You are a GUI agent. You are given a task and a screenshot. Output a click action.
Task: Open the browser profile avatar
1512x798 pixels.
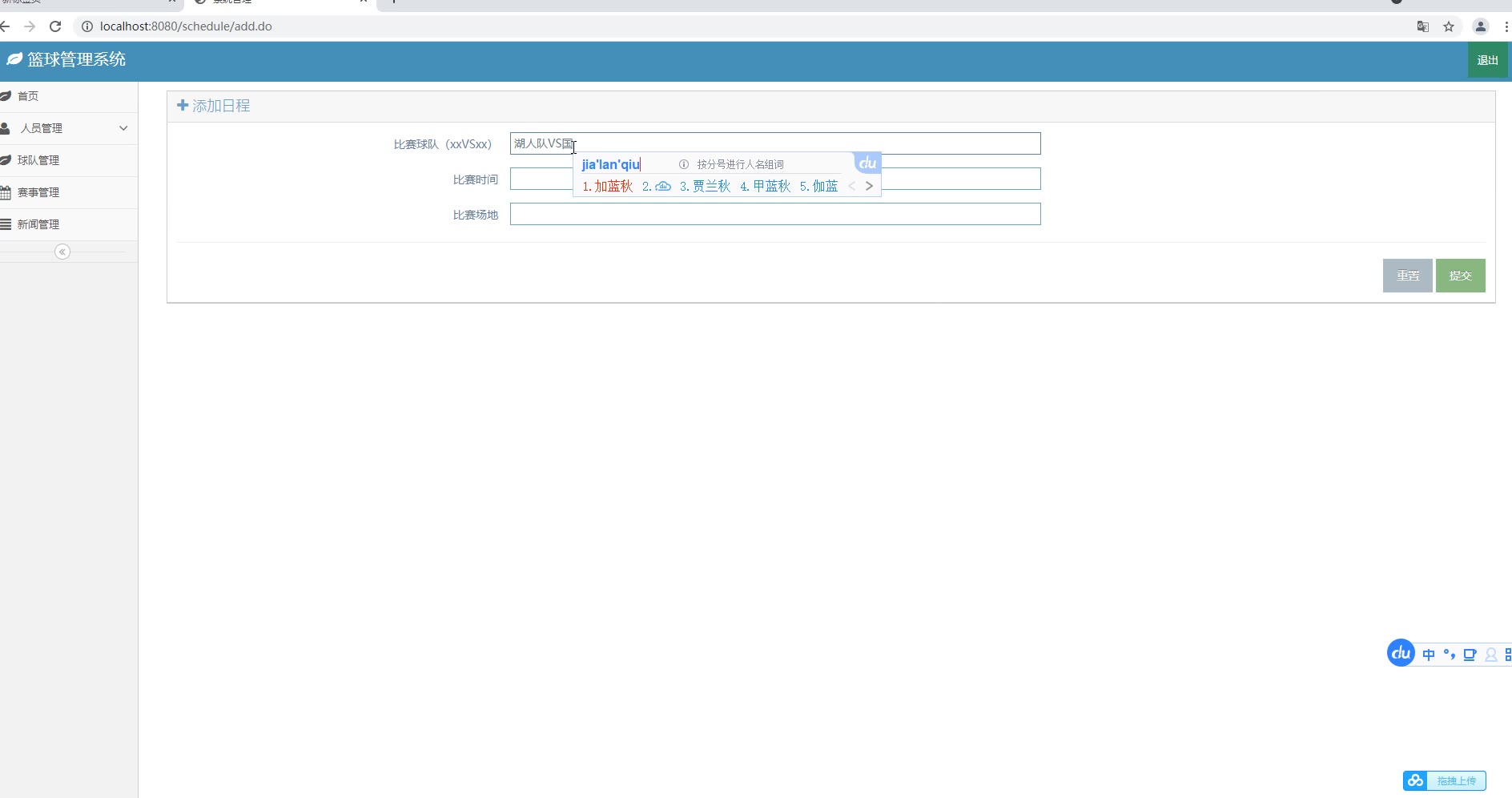[1481, 26]
